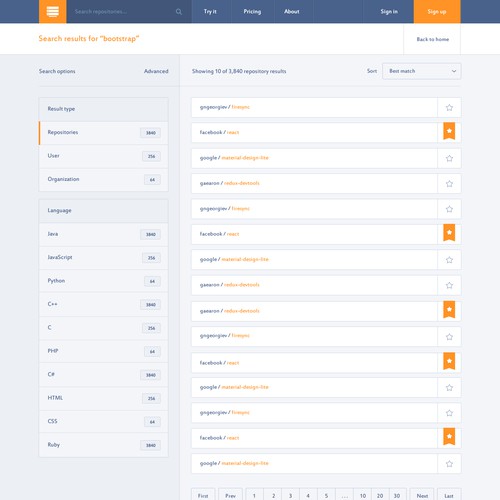Unstar the third facebook / react result
Image resolution: width=500 pixels, height=500 pixels.
[x=449, y=361]
